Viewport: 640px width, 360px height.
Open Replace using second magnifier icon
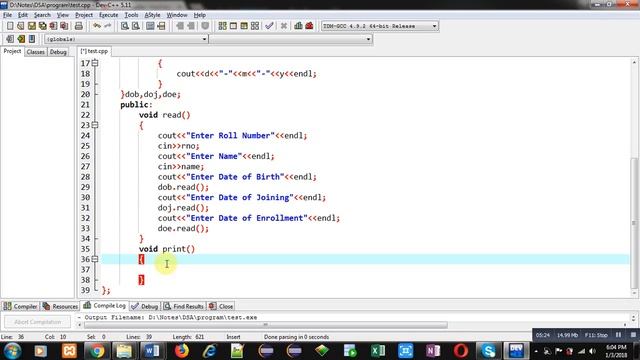click(x=136, y=26)
